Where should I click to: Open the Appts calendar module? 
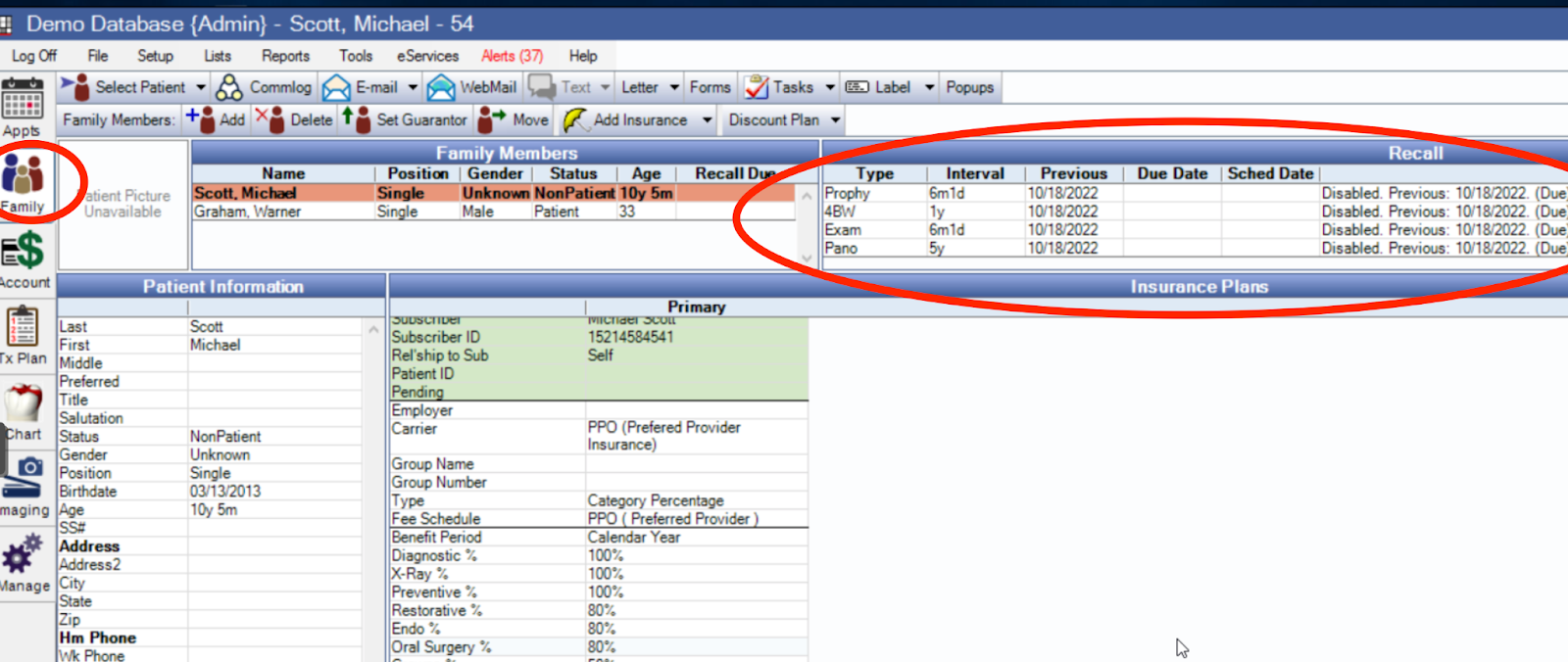22,106
